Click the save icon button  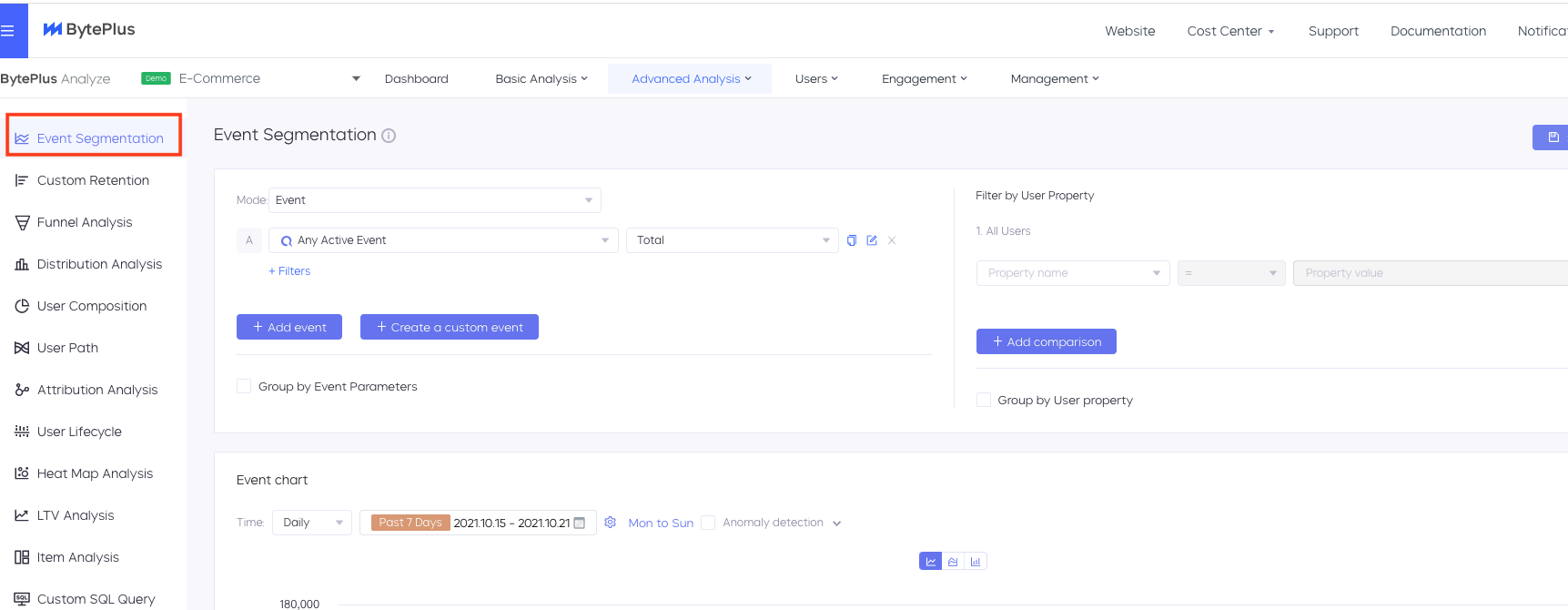pyautogui.click(x=1553, y=137)
